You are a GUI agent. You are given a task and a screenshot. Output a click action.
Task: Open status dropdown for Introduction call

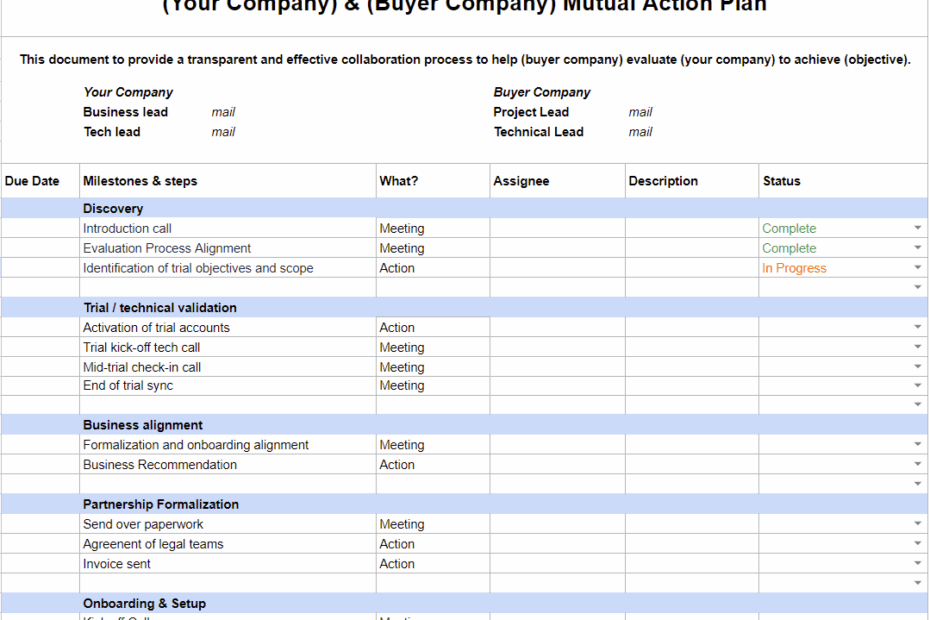(x=917, y=227)
